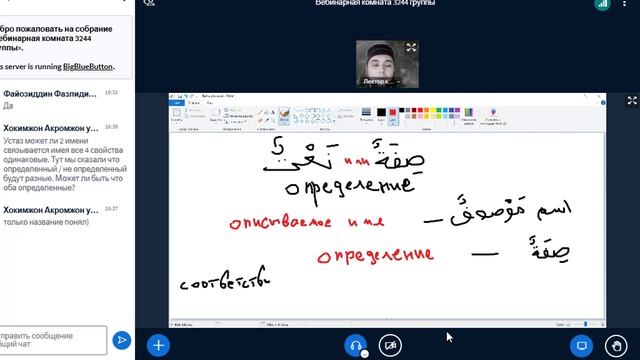Open the actions plus menu
This screenshot has height=360, width=640.
click(x=158, y=345)
